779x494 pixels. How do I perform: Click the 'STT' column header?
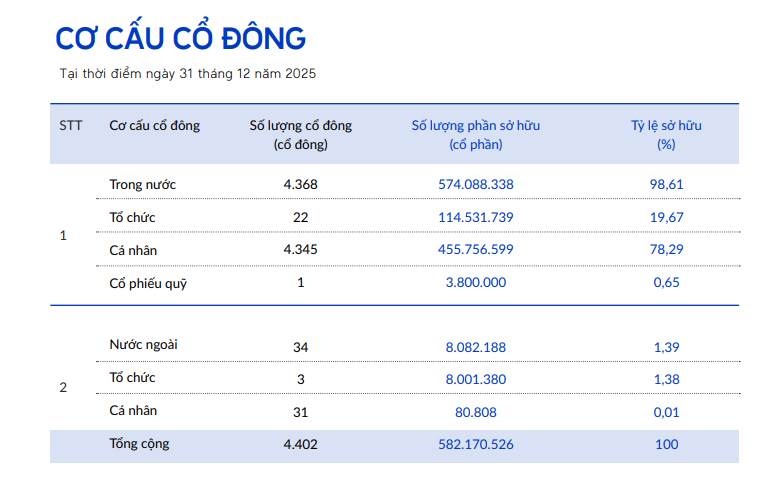[x=71, y=125]
